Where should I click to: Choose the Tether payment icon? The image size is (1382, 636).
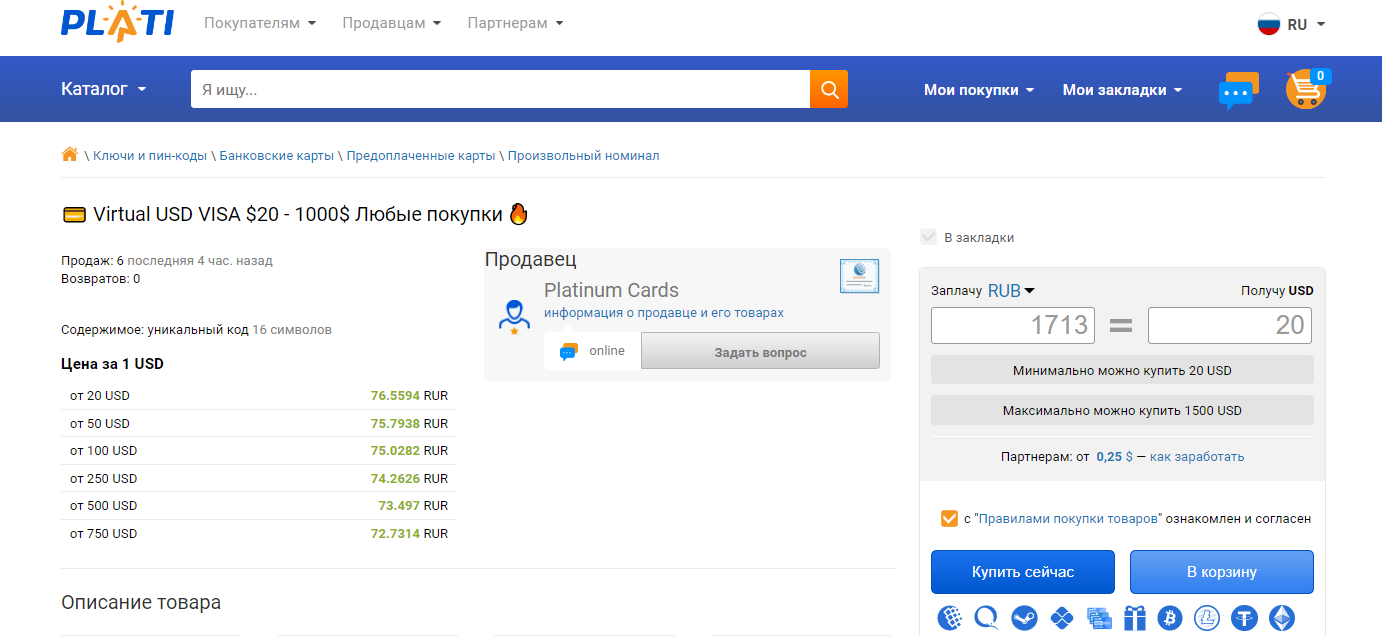click(1244, 618)
